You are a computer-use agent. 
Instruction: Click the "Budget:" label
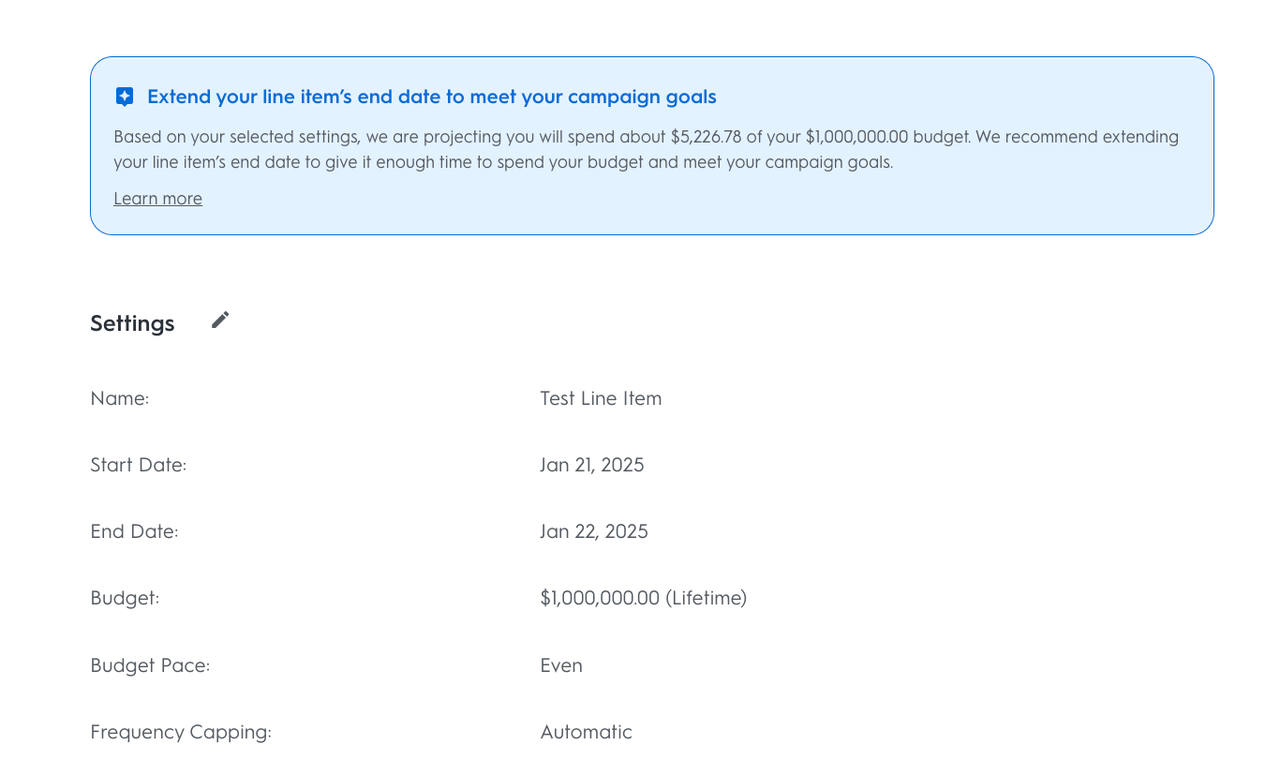pos(125,598)
